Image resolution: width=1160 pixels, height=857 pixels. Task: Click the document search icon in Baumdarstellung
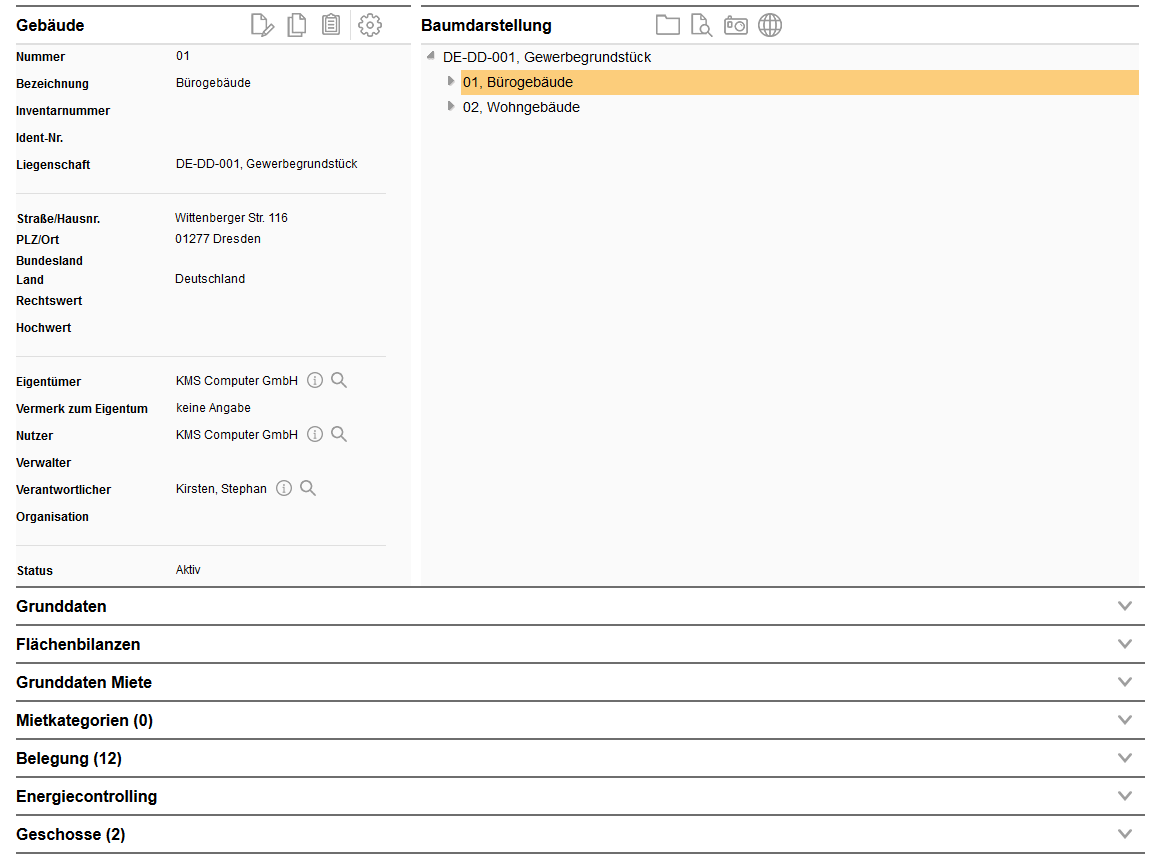pos(701,25)
